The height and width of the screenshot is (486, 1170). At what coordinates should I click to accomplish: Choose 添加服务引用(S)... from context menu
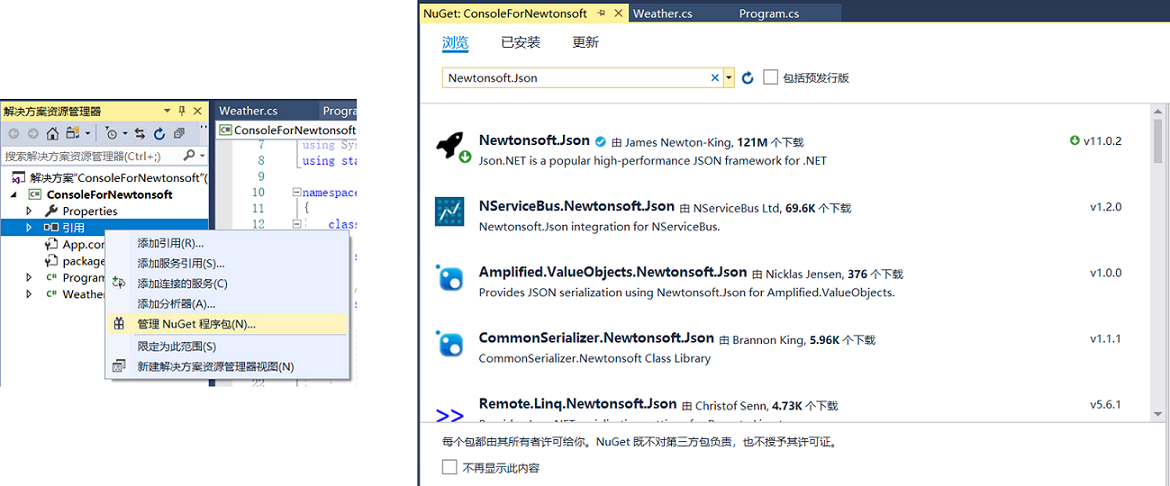click(x=227, y=263)
